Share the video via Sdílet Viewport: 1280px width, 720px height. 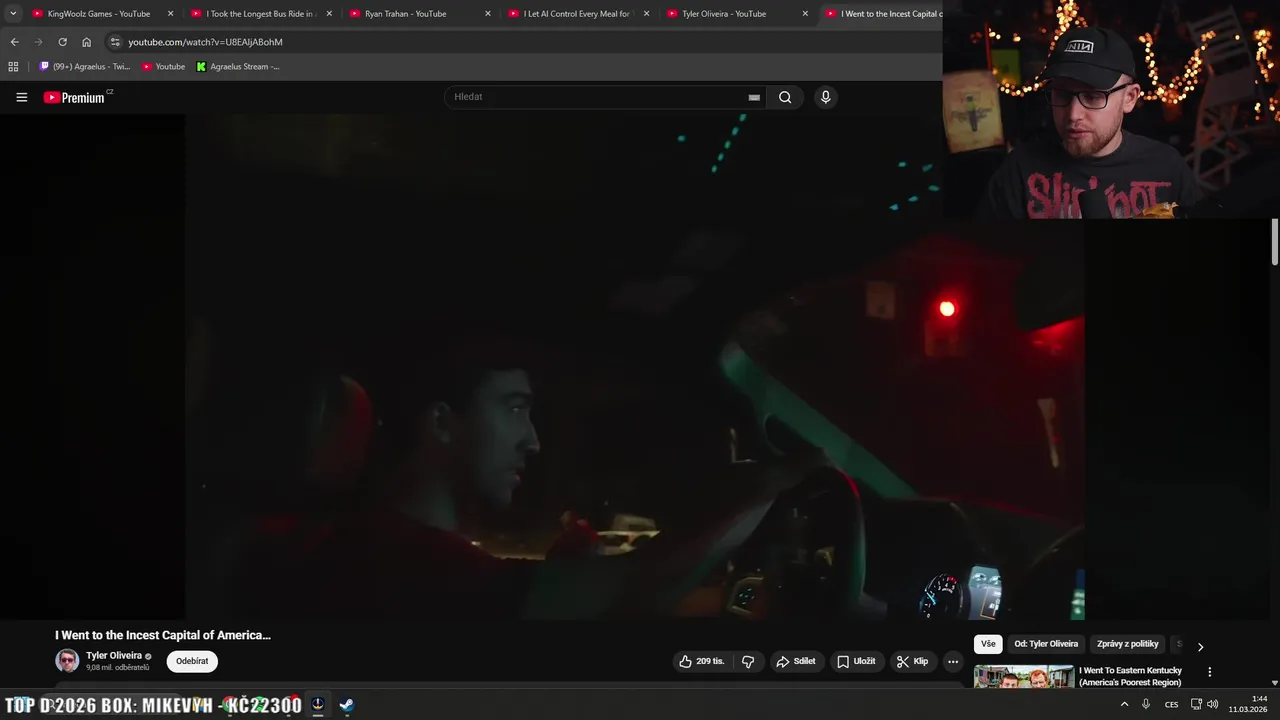click(x=796, y=661)
